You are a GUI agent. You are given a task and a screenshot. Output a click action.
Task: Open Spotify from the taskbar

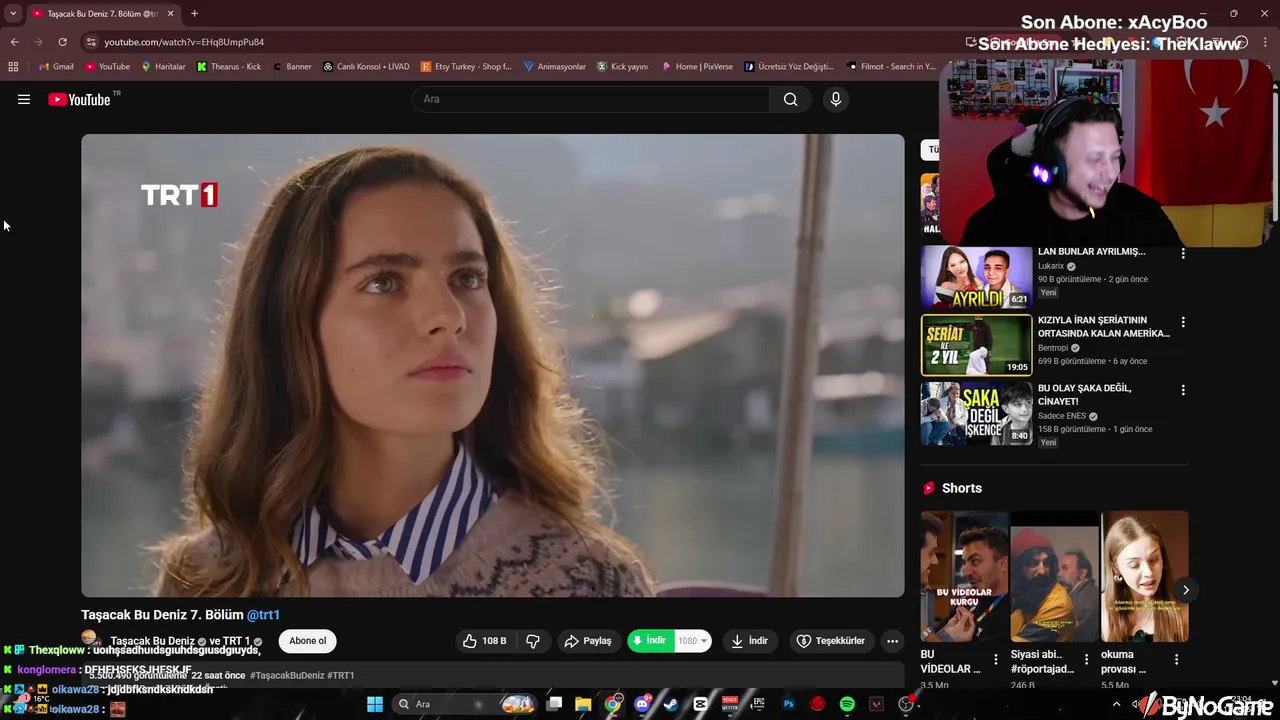pyautogui.click(x=847, y=704)
